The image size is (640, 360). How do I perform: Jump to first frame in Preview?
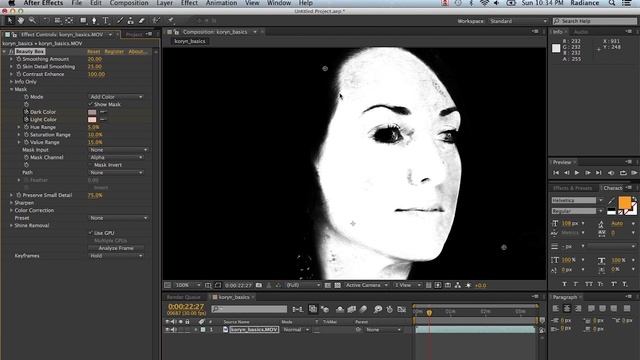click(556, 173)
